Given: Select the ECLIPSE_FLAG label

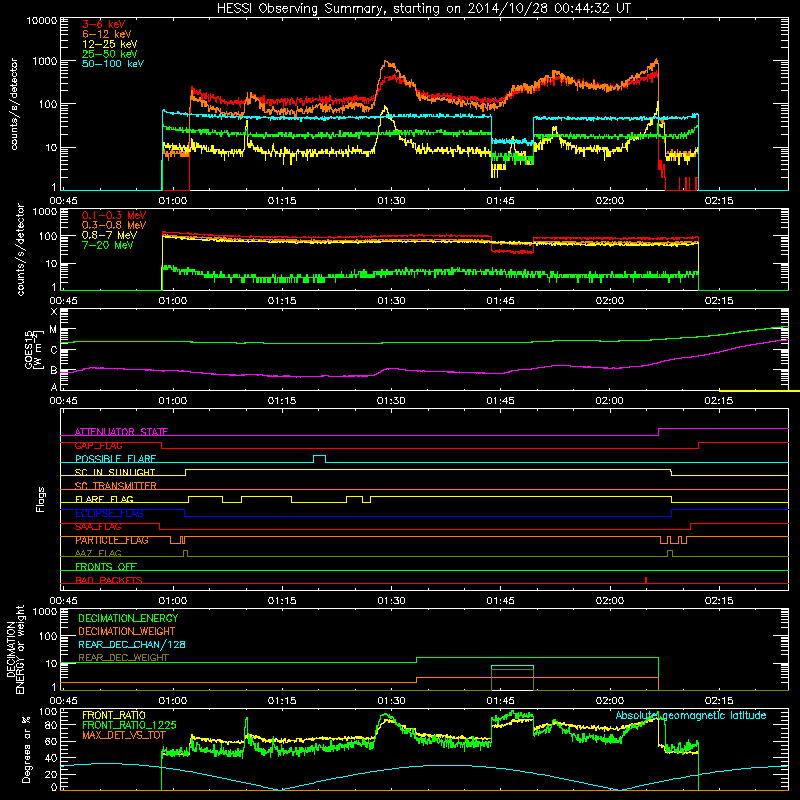Looking at the screenshot, I should 109,513.
